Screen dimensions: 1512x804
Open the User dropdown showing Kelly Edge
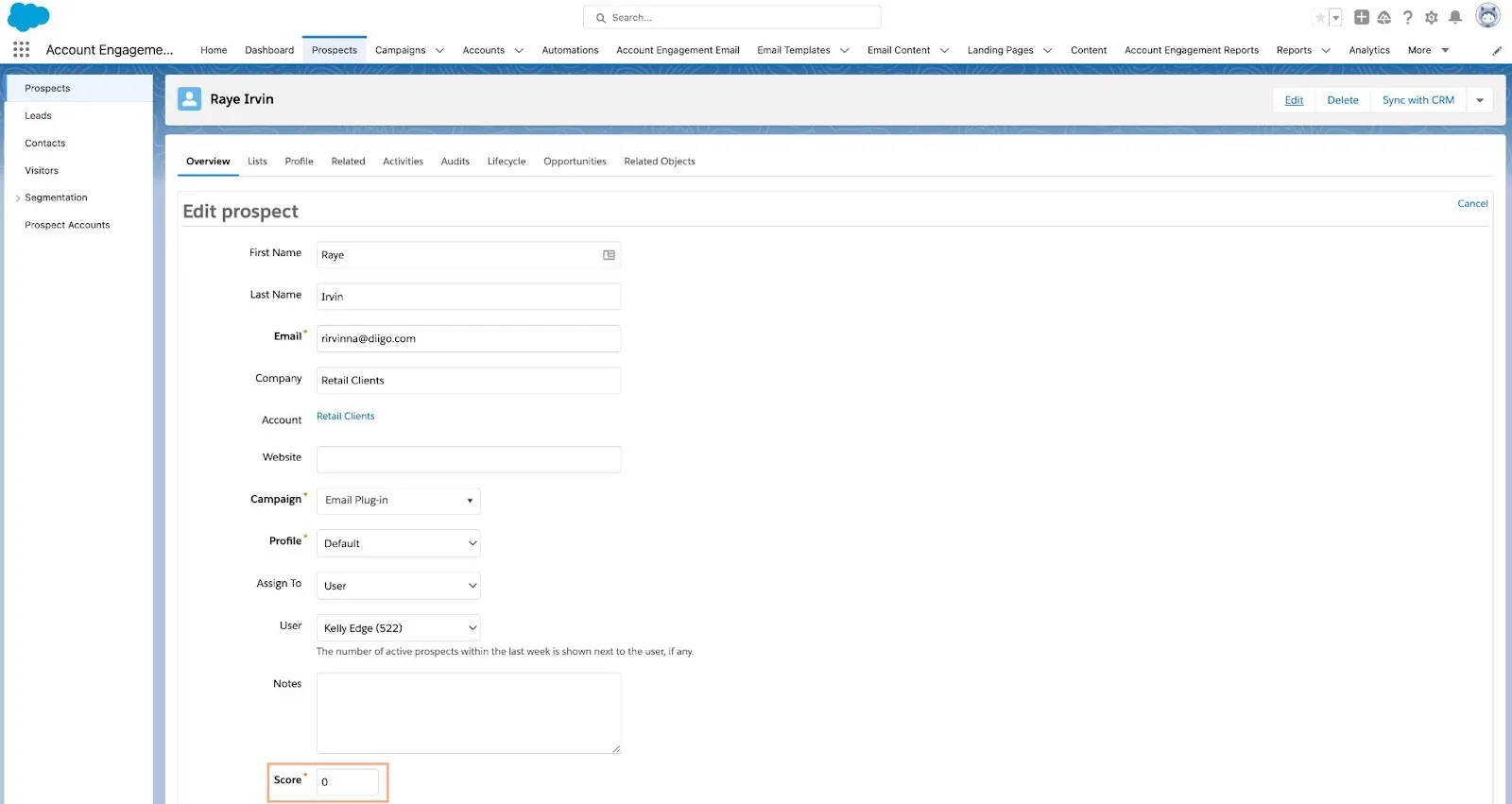[x=398, y=628]
